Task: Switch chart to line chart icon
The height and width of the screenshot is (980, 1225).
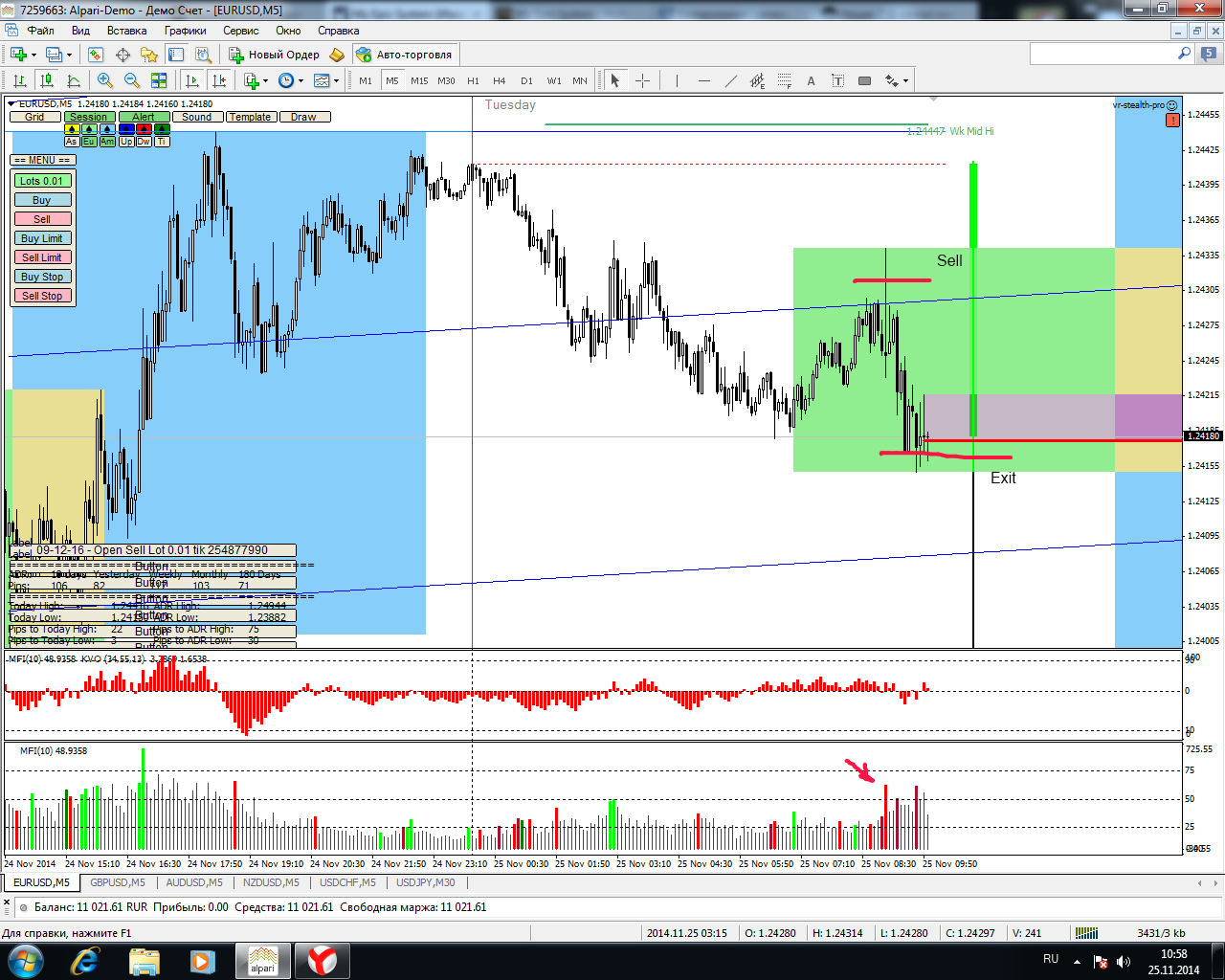Action: (x=73, y=80)
